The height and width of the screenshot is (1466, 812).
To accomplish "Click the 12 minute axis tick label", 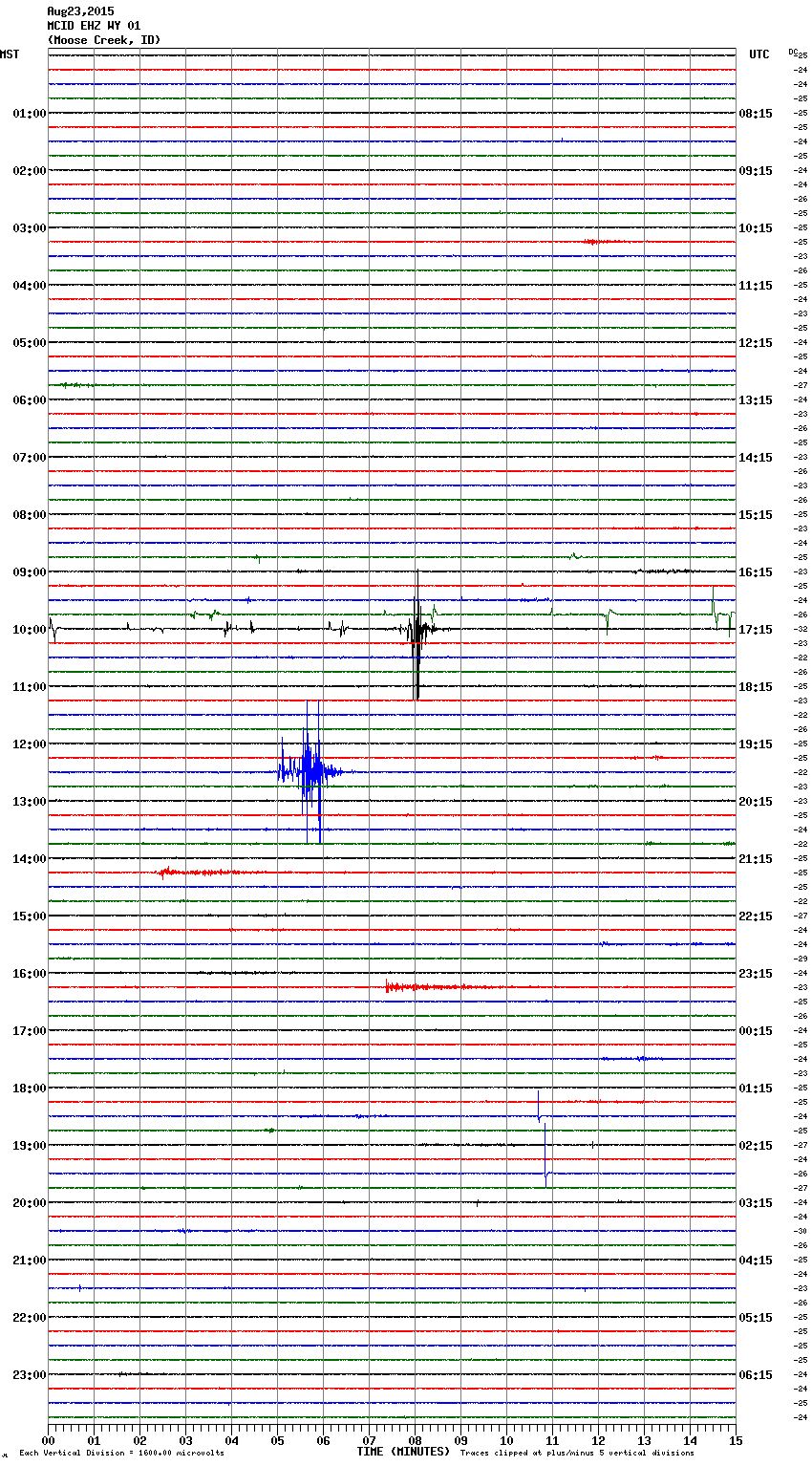I will pos(598,1441).
